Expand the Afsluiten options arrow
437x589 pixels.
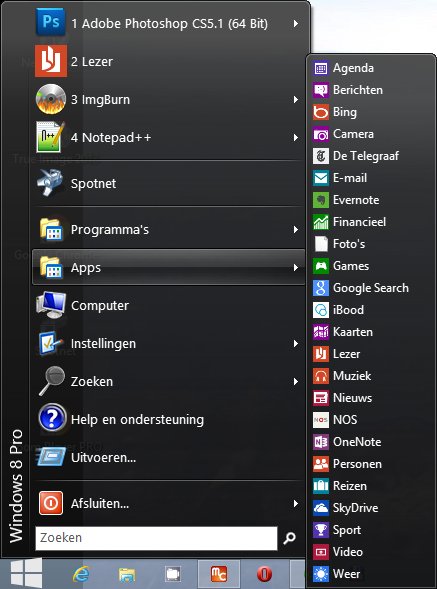point(296,503)
